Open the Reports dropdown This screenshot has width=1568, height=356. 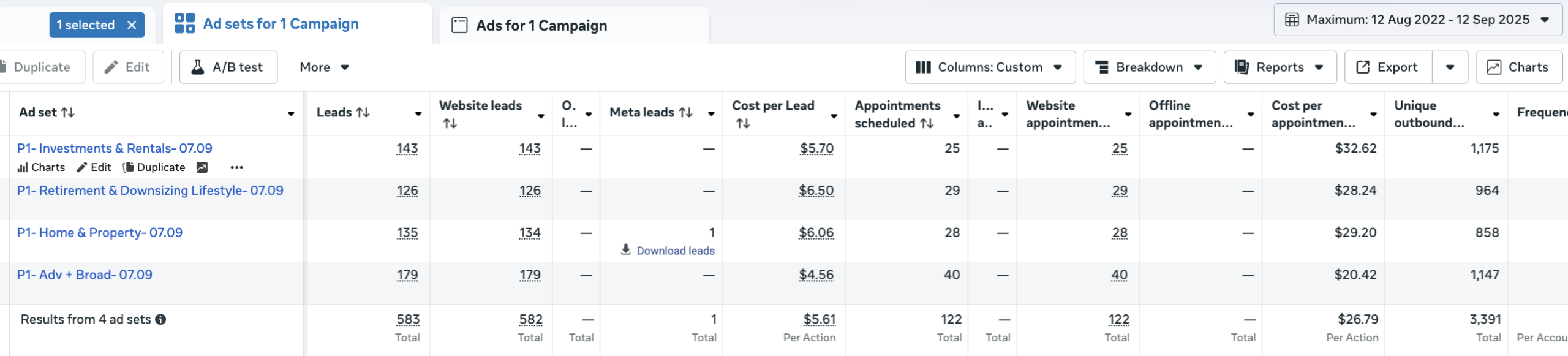click(x=1279, y=67)
